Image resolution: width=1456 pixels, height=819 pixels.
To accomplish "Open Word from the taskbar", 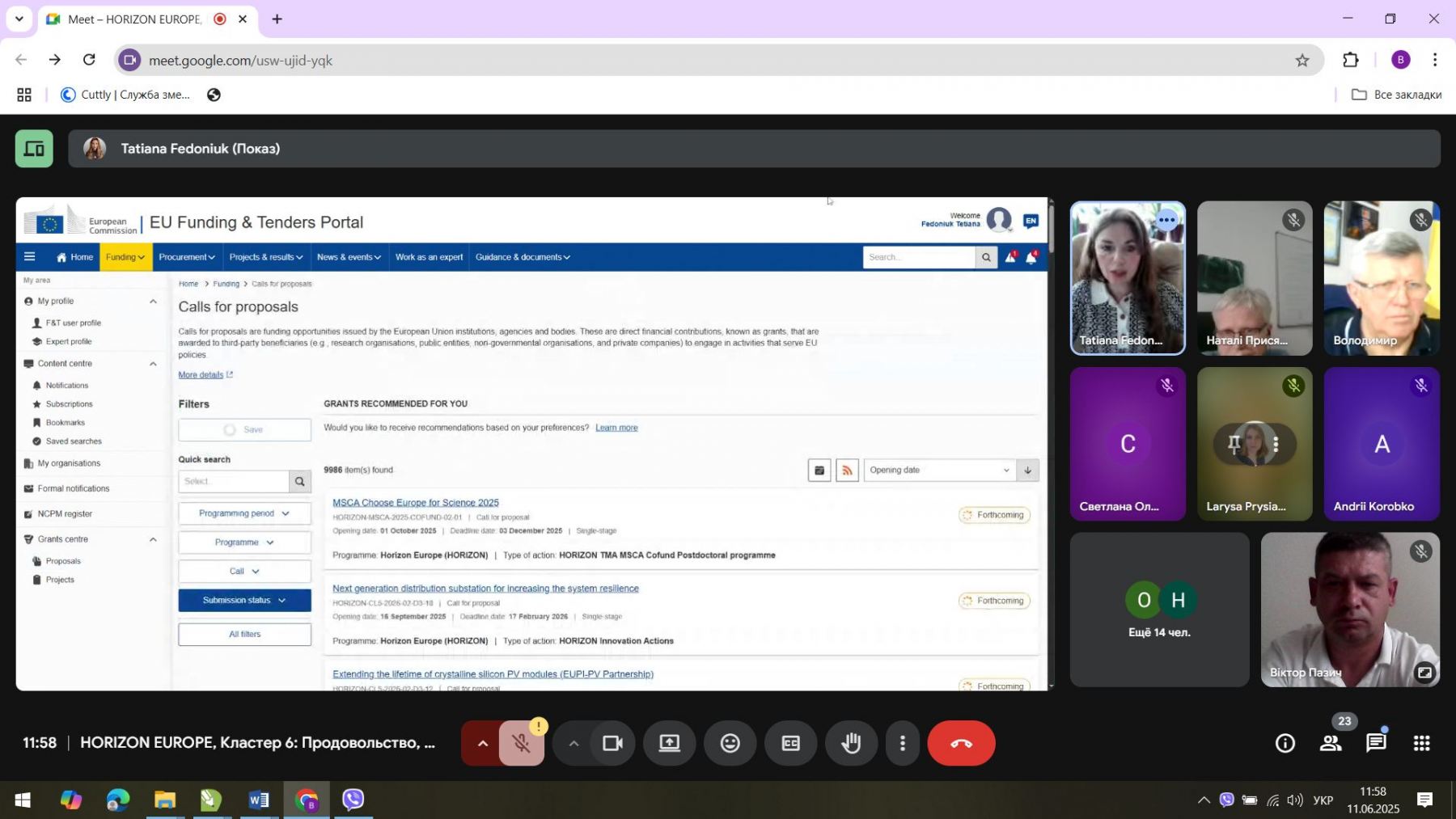I will click(x=259, y=800).
